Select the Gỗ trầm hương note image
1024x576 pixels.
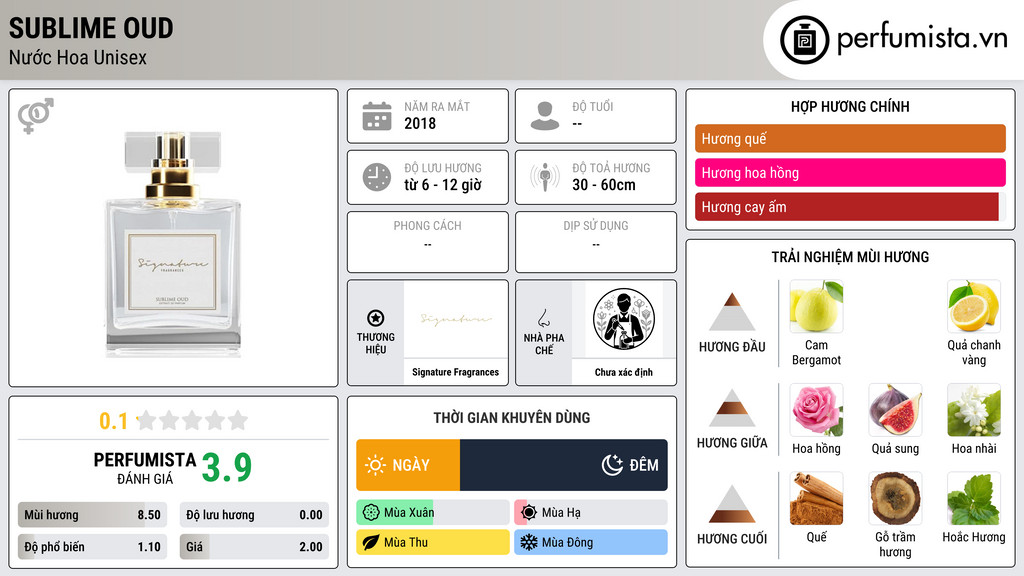point(895,498)
